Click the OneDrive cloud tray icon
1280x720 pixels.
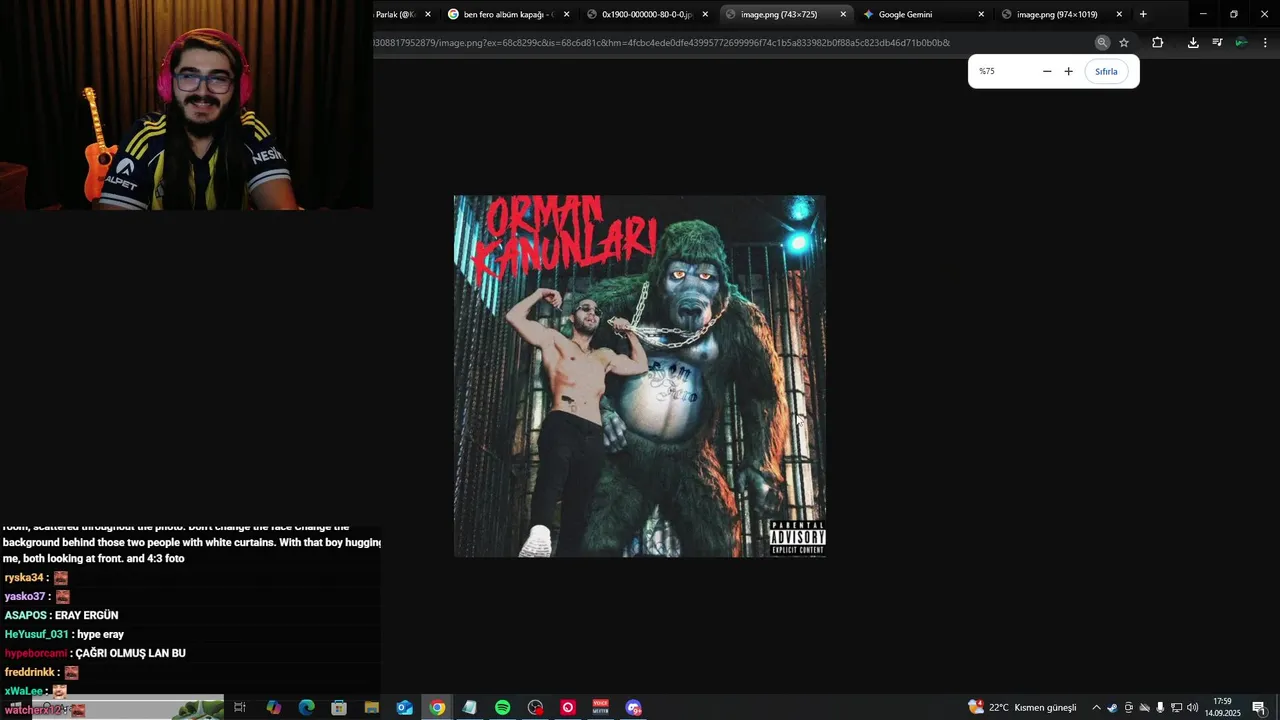point(1144,707)
